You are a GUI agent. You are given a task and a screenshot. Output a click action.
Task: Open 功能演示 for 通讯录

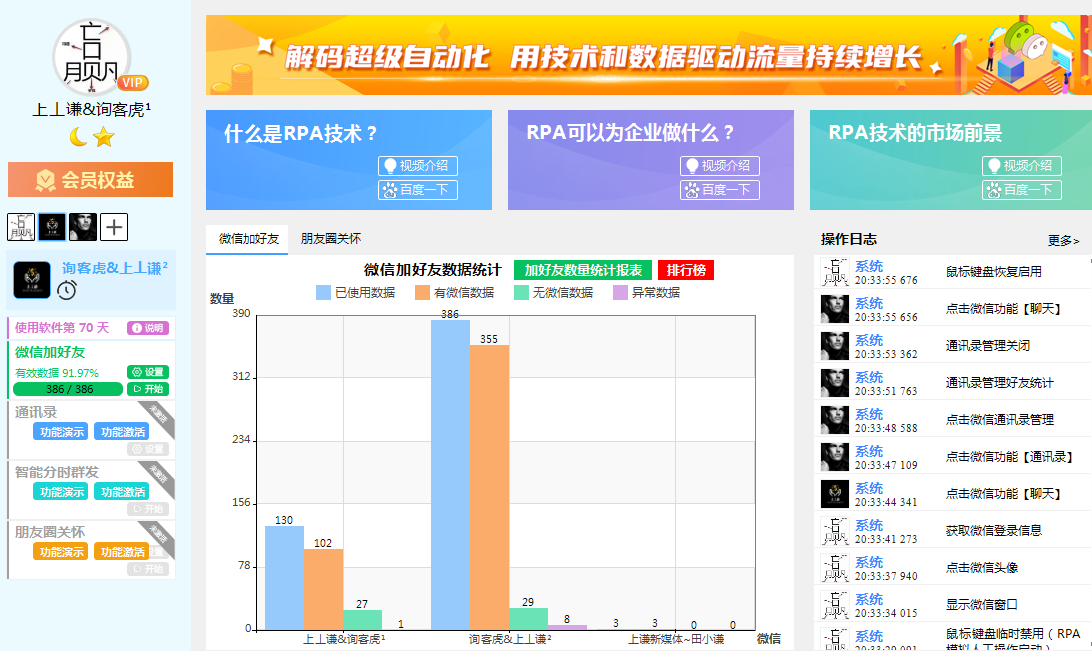[x=61, y=432]
